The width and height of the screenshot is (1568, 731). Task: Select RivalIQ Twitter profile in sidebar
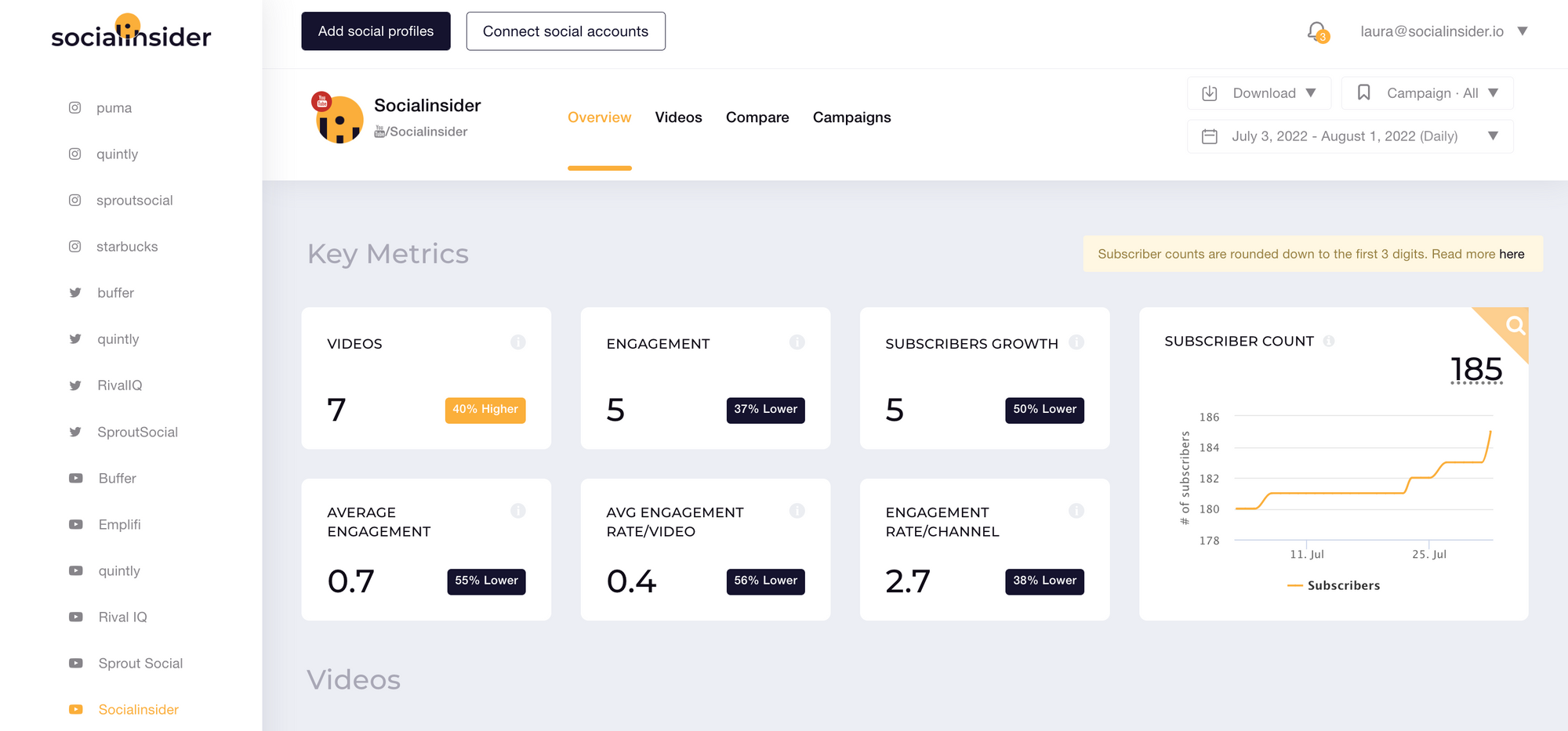[120, 385]
